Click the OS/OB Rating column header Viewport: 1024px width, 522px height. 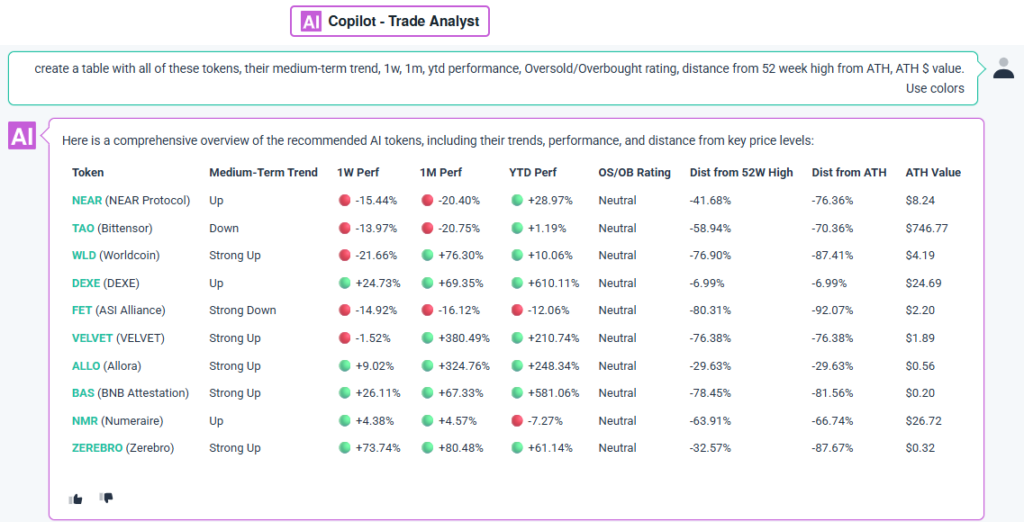point(634,172)
